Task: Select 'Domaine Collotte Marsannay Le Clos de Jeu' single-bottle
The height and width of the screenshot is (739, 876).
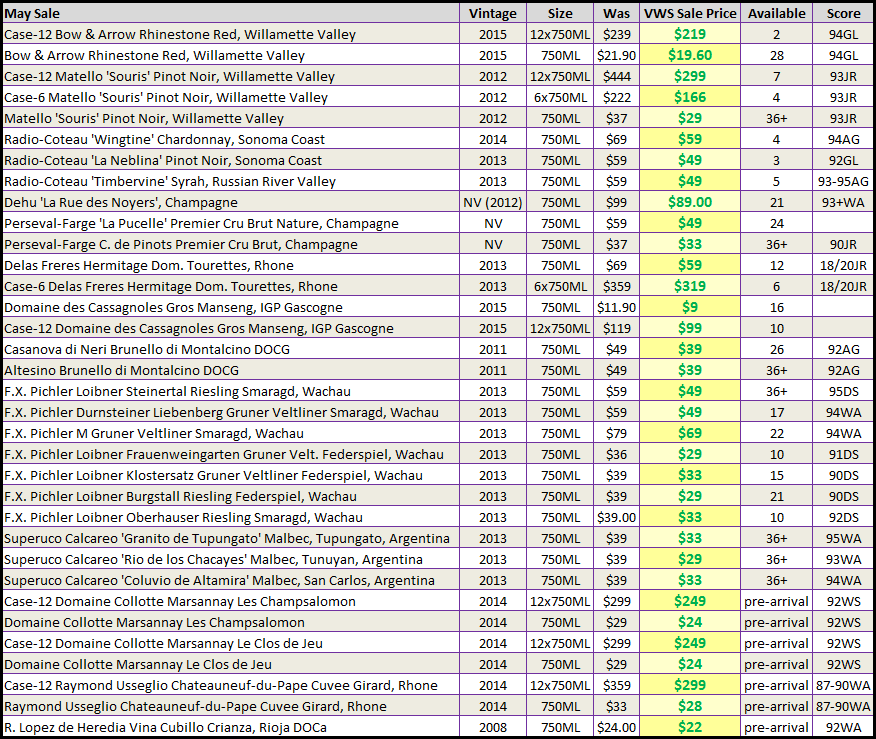Action: click(231, 665)
